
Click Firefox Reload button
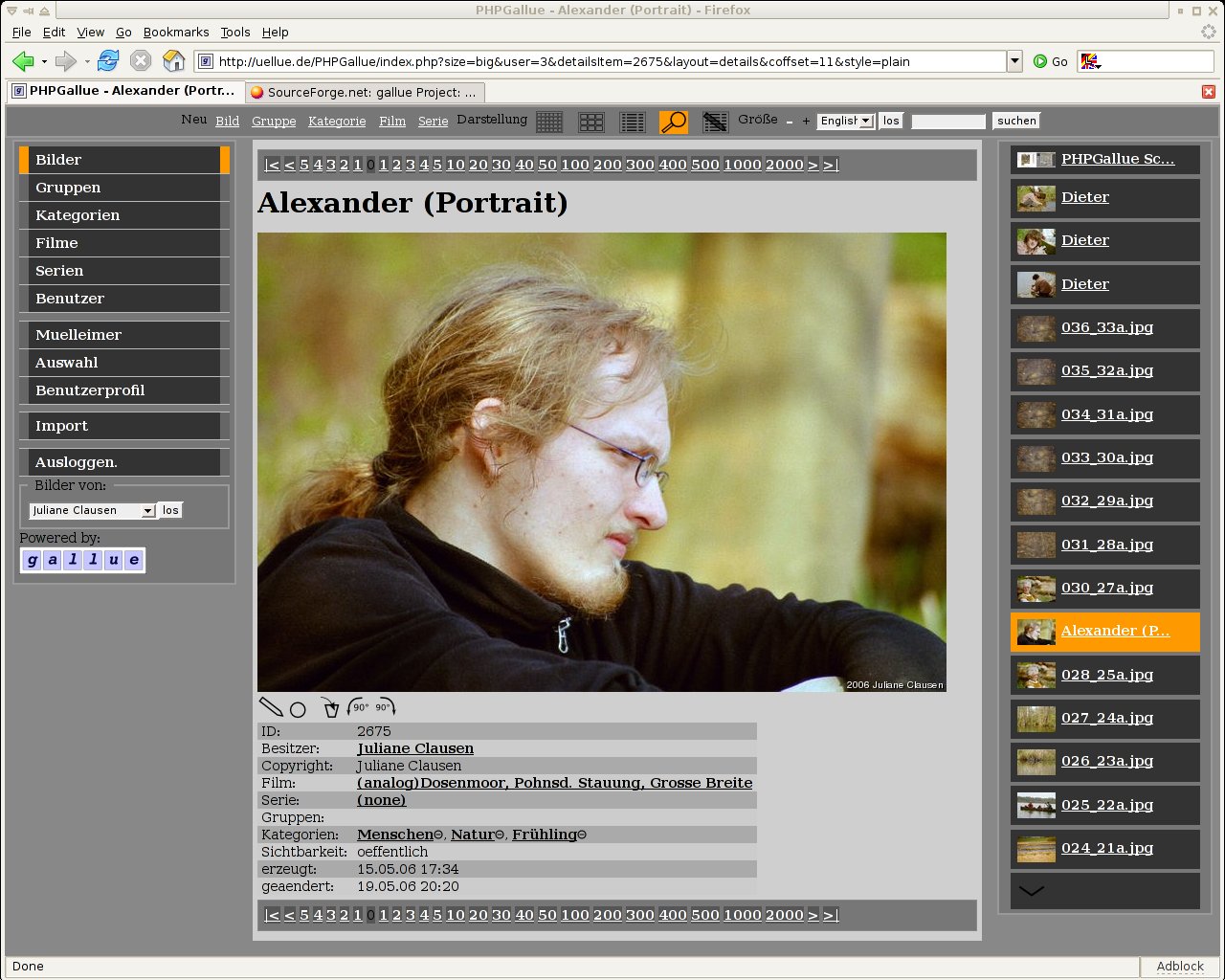tap(108, 61)
